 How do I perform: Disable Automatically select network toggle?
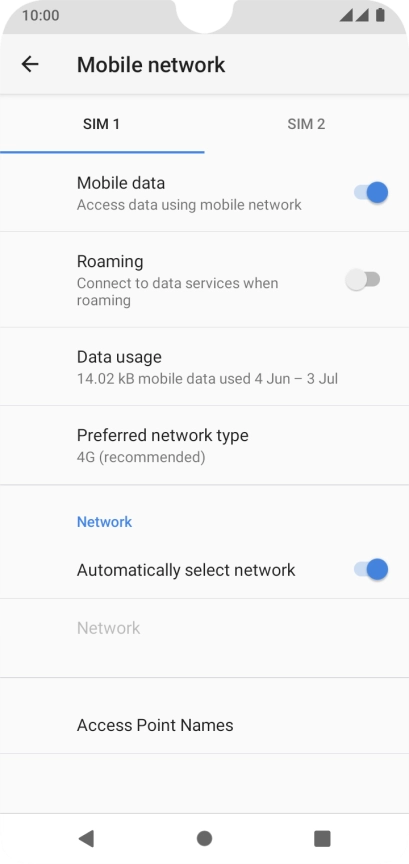pos(370,569)
